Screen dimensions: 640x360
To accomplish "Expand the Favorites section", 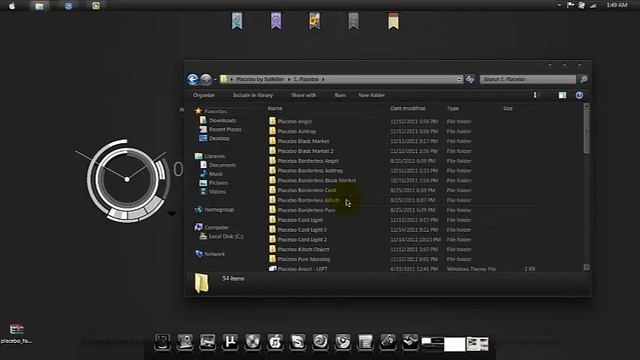I will (216, 111).
